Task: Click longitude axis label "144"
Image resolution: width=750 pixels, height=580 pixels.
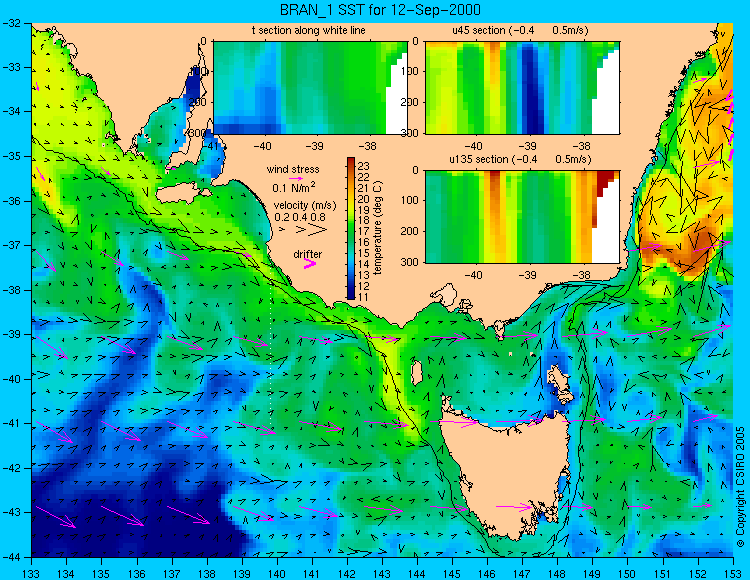Action: 417,573
